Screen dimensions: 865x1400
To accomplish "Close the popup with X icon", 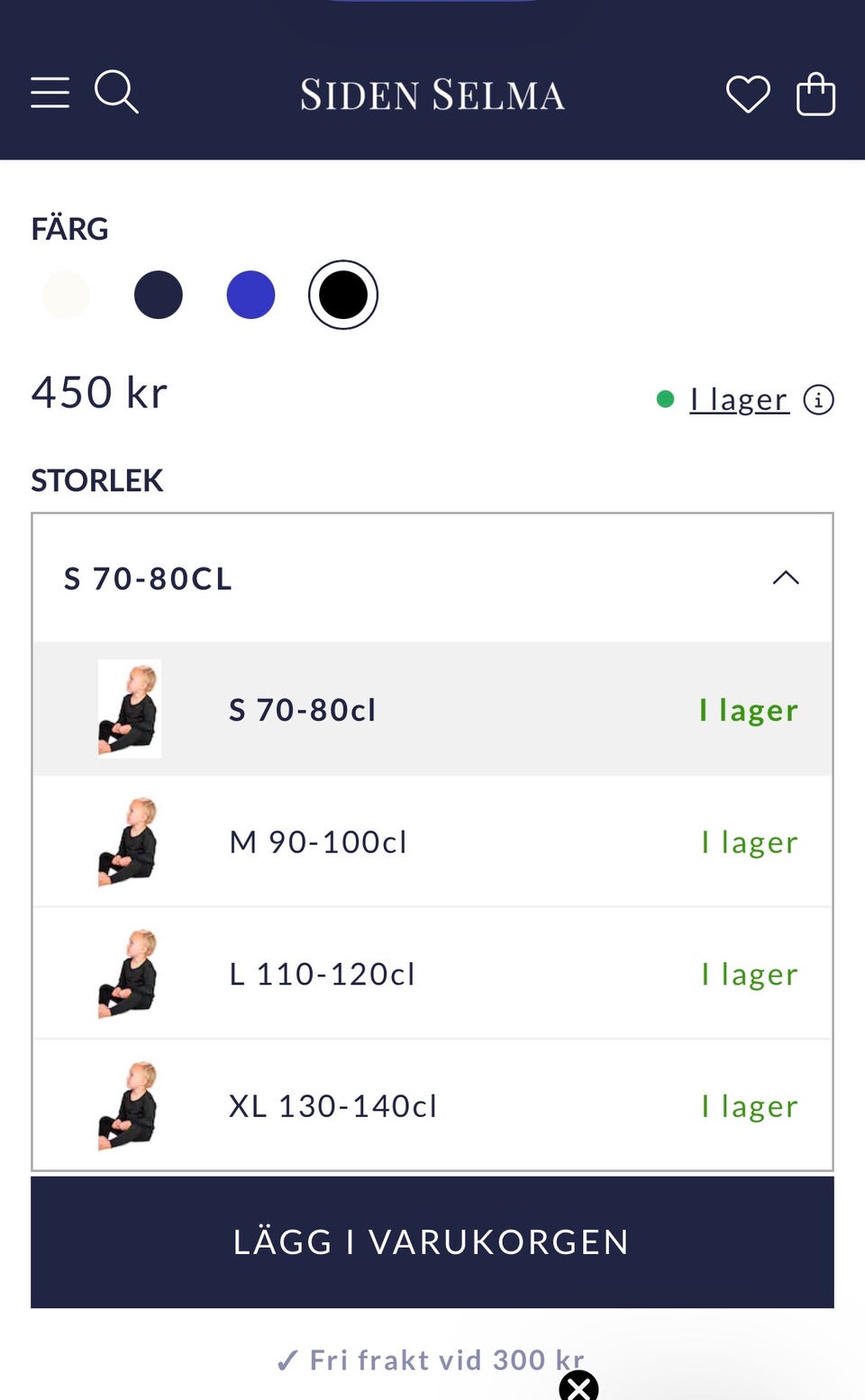I will tap(578, 1386).
